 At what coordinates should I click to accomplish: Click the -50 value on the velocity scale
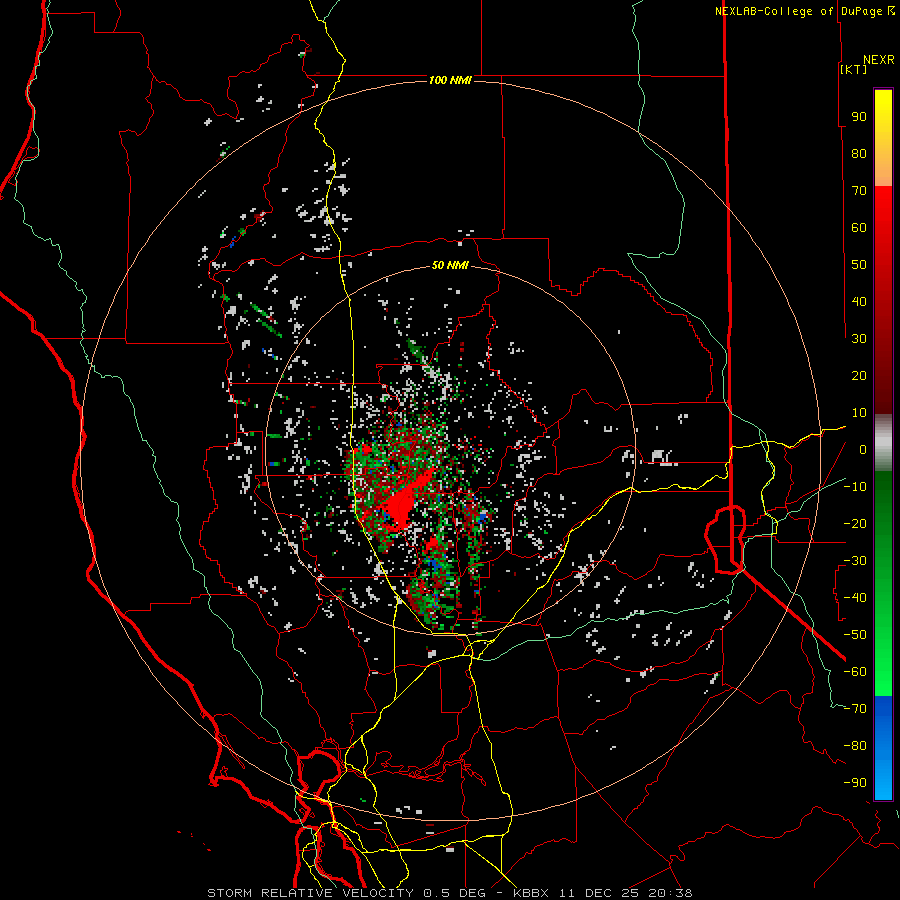(855, 635)
